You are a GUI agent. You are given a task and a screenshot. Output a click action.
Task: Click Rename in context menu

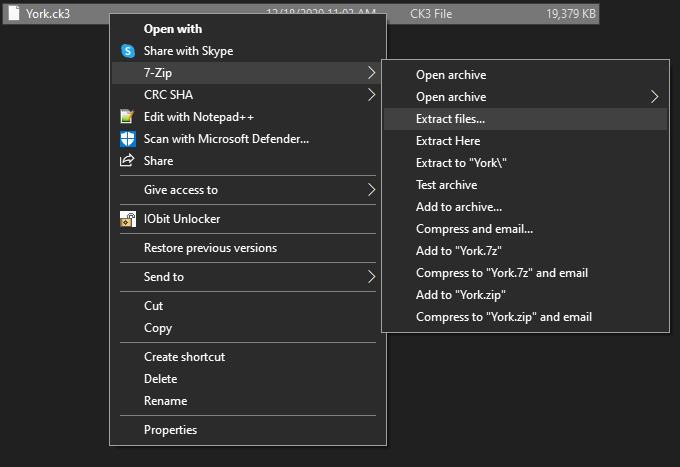click(x=165, y=401)
